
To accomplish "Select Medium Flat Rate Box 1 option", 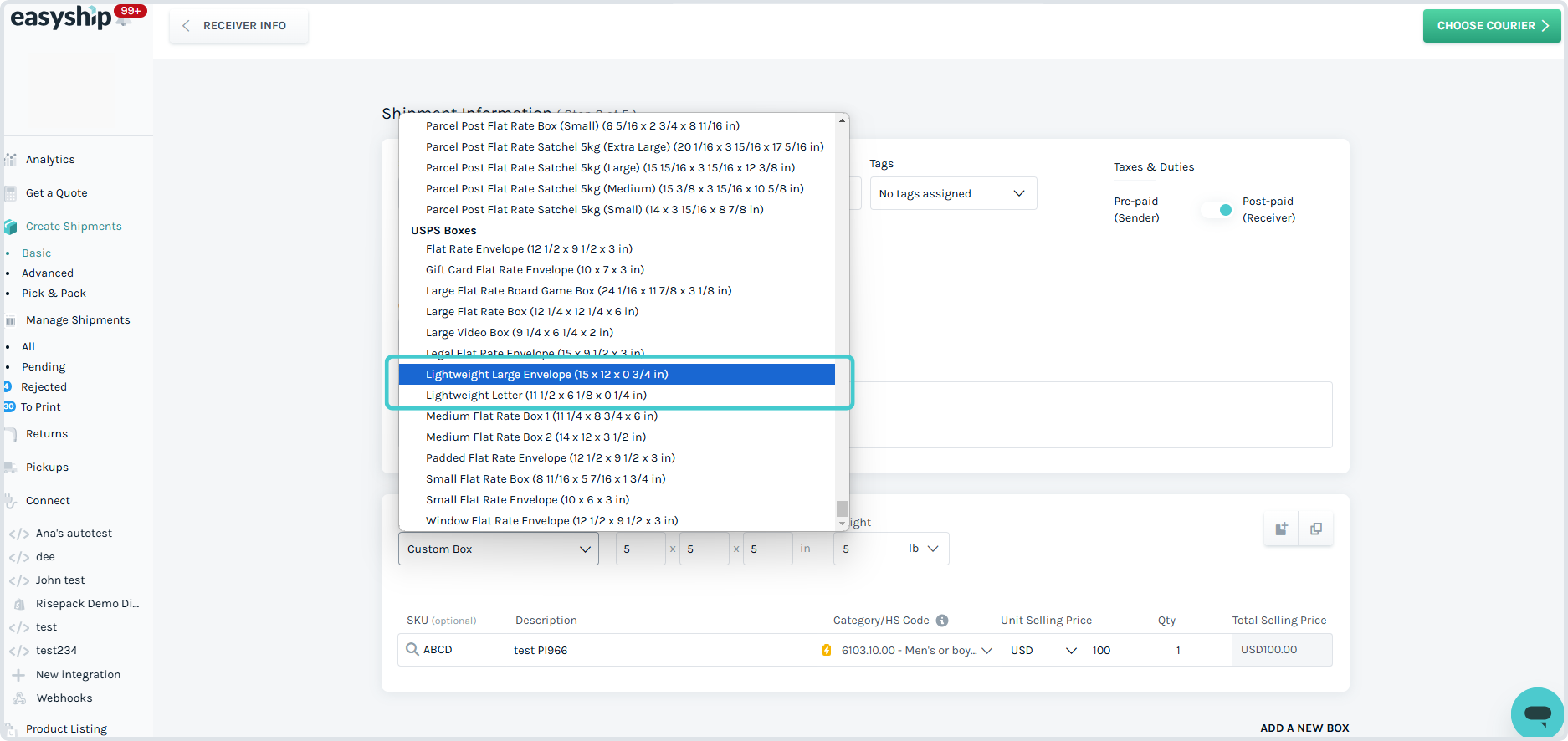I will click(617, 416).
